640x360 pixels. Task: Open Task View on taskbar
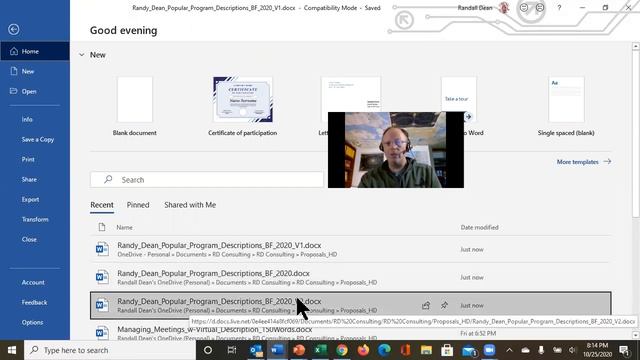[232, 350]
